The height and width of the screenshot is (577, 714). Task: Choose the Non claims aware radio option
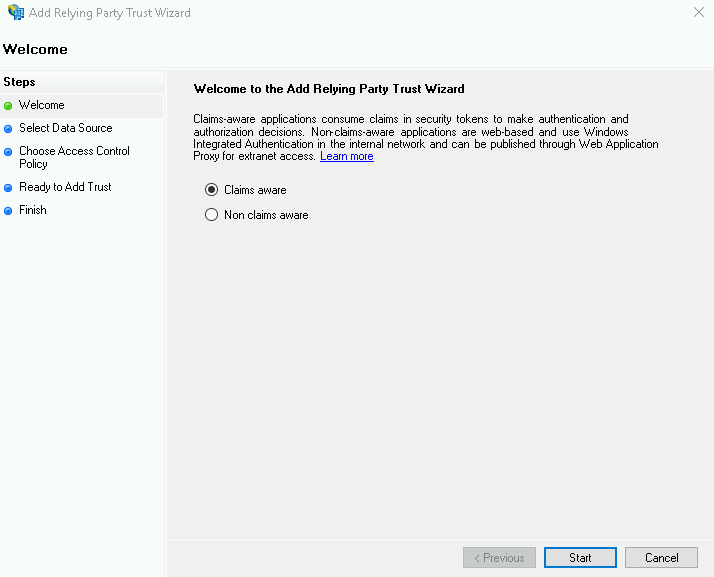tap(211, 215)
